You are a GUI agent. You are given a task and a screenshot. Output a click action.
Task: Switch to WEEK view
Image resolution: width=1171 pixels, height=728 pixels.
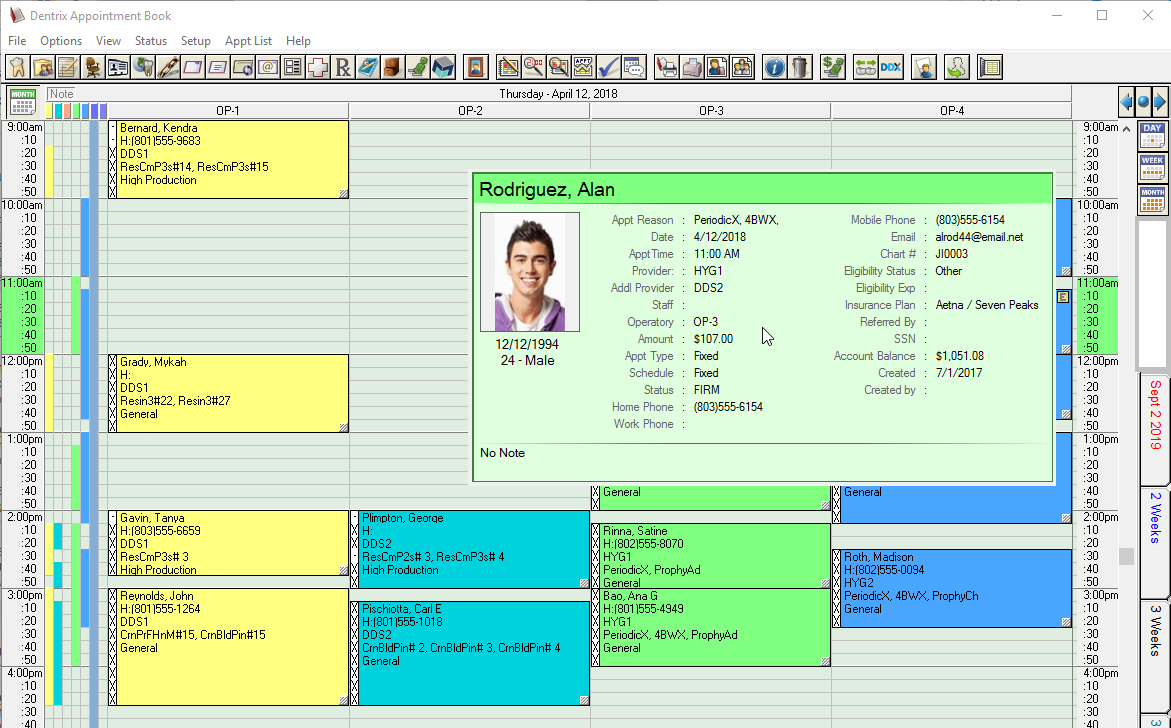[1152, 168]
